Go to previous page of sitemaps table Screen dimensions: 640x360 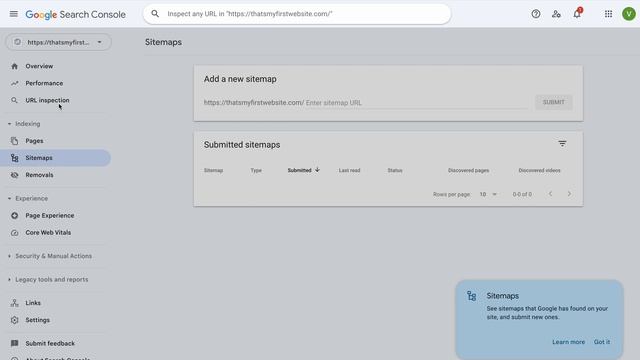(x=550, y=194)
